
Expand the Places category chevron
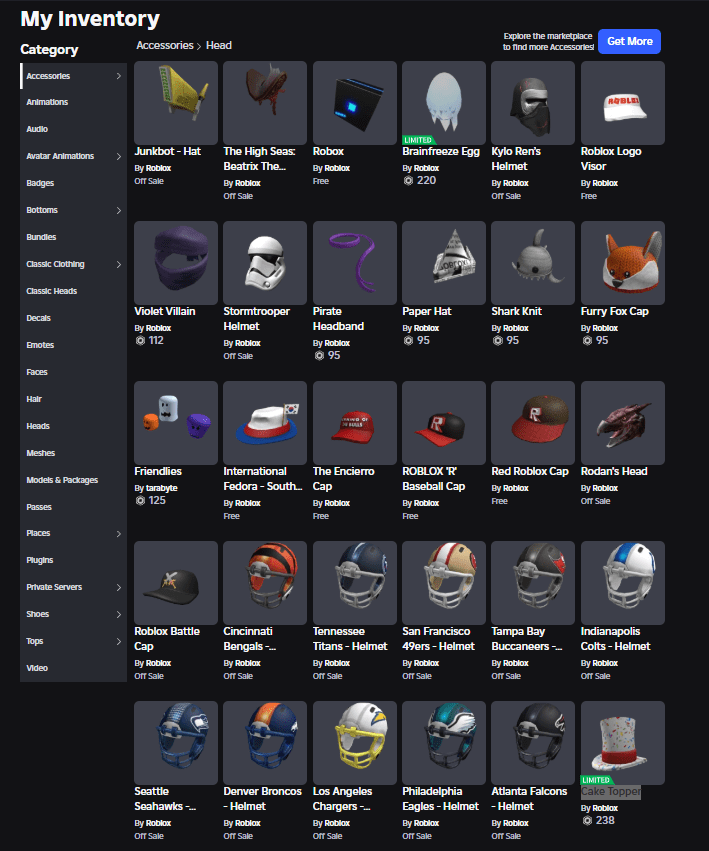(x=118, y=534)
